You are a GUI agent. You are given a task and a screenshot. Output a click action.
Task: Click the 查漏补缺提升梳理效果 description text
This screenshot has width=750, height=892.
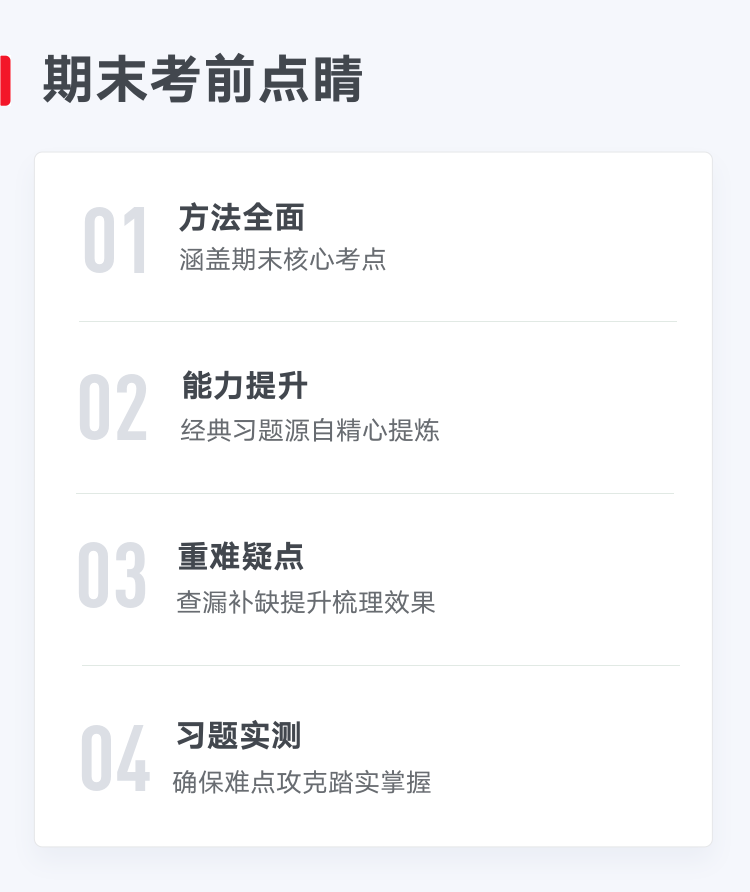[306, 602]
